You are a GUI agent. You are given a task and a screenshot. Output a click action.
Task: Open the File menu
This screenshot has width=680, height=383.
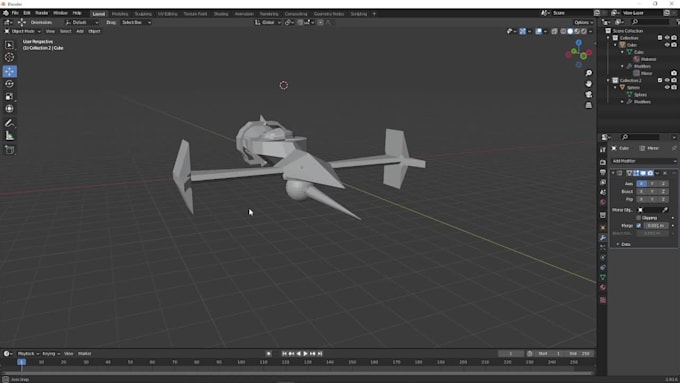[15, 13]
